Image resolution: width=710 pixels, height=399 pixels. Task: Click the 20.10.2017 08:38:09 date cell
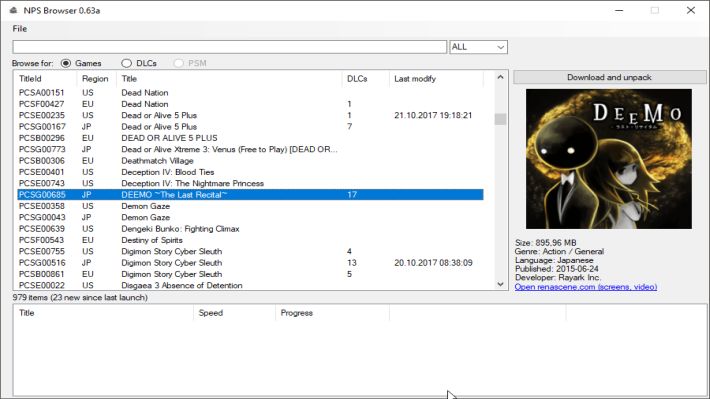point(433,263)
